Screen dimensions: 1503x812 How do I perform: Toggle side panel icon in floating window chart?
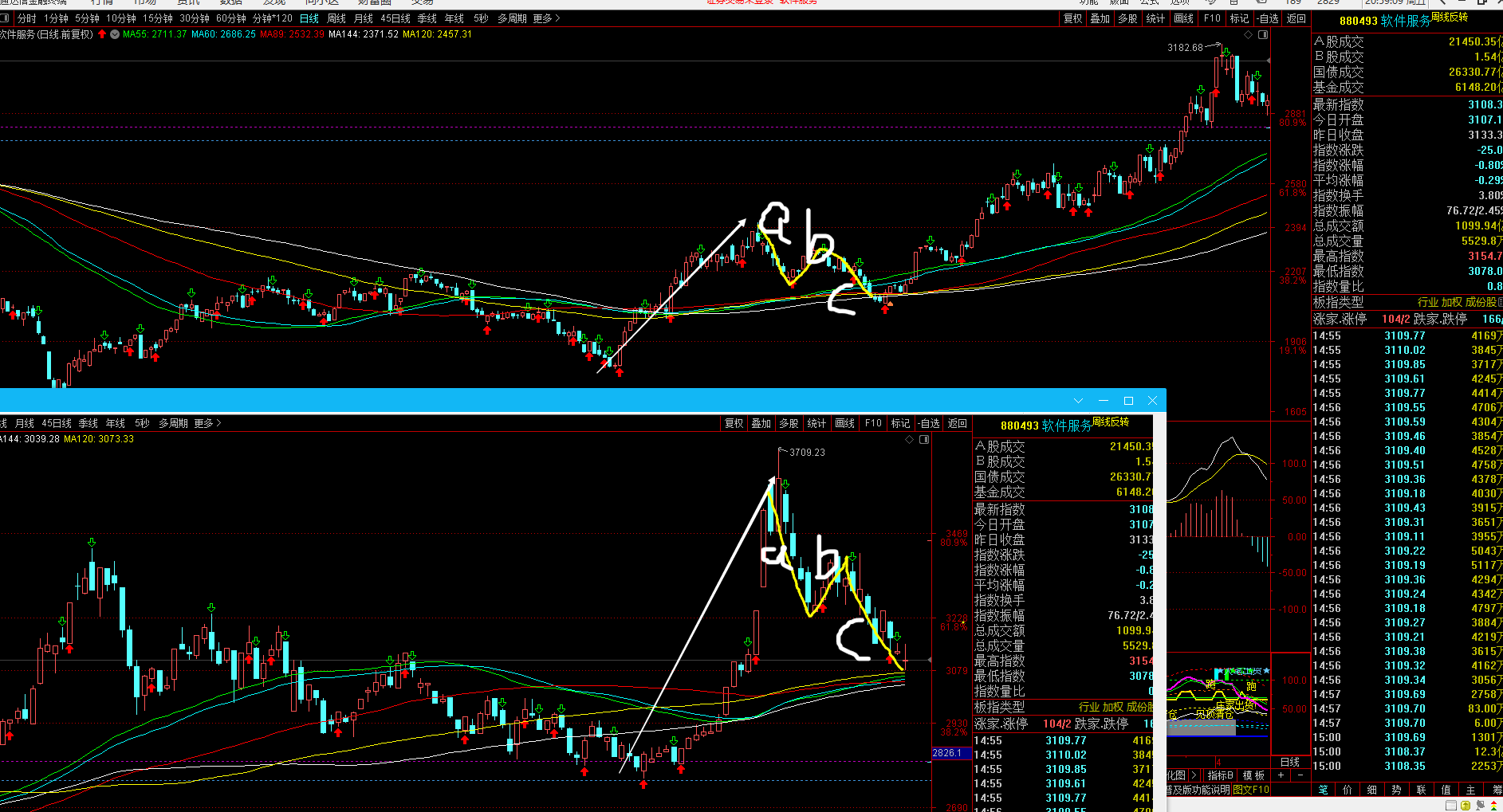click(924, 439)
